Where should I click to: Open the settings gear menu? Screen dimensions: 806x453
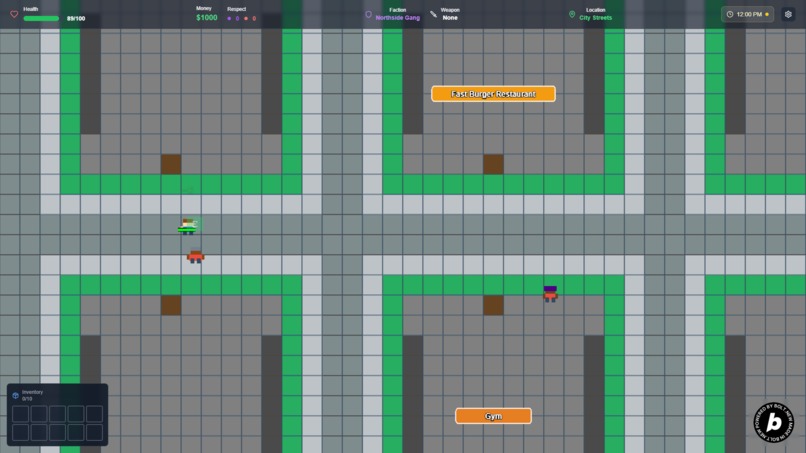(788, 14)
